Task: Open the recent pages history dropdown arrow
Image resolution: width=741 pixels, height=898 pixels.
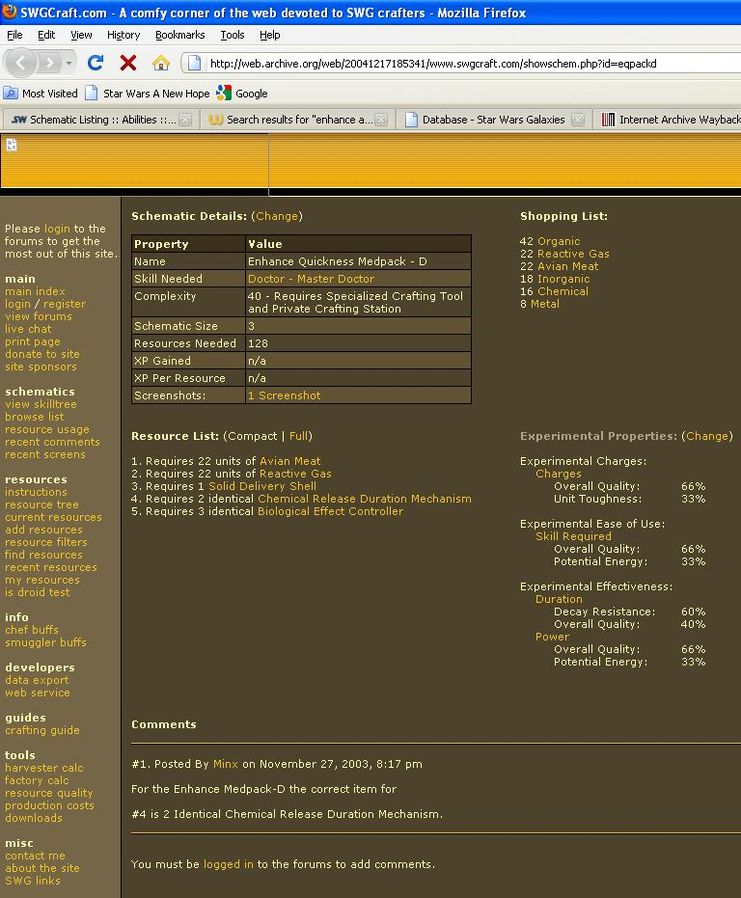Action: pos(69,63)
